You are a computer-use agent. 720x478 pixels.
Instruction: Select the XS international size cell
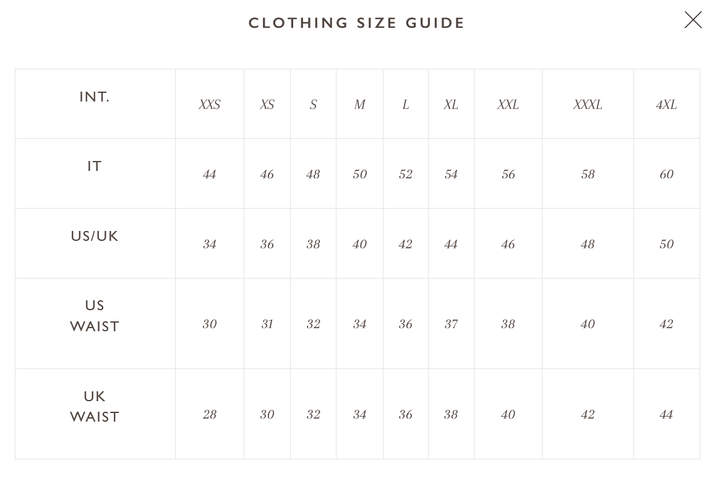tap(267, 105)
